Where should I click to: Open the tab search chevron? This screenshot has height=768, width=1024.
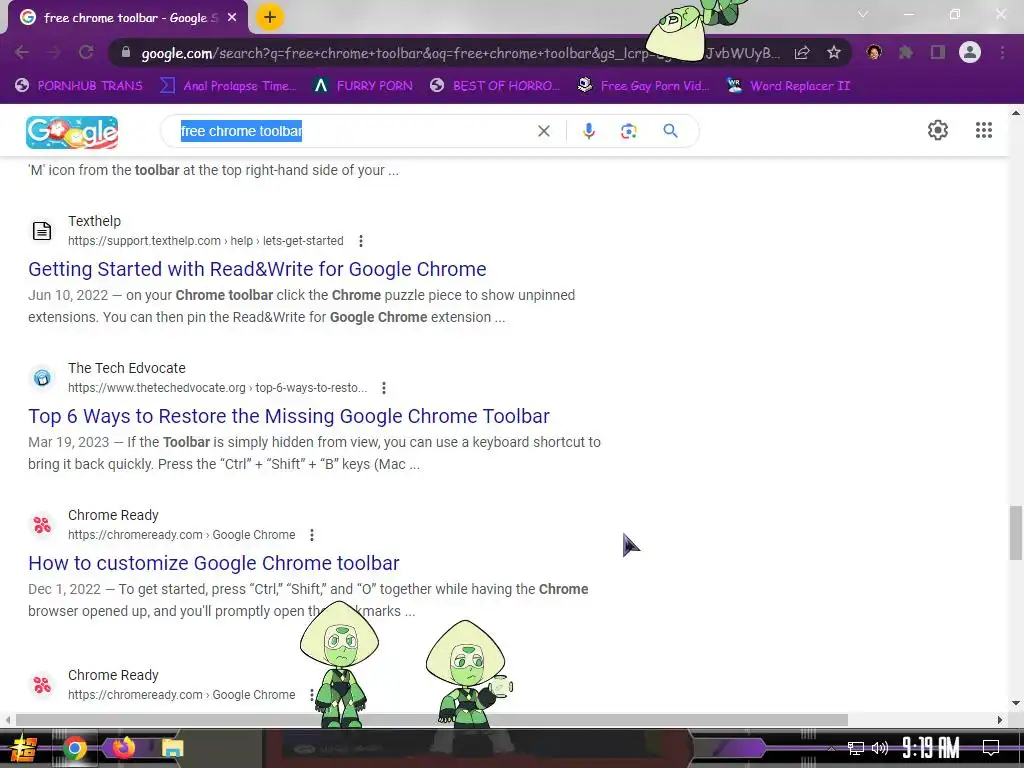click(863, 14)
